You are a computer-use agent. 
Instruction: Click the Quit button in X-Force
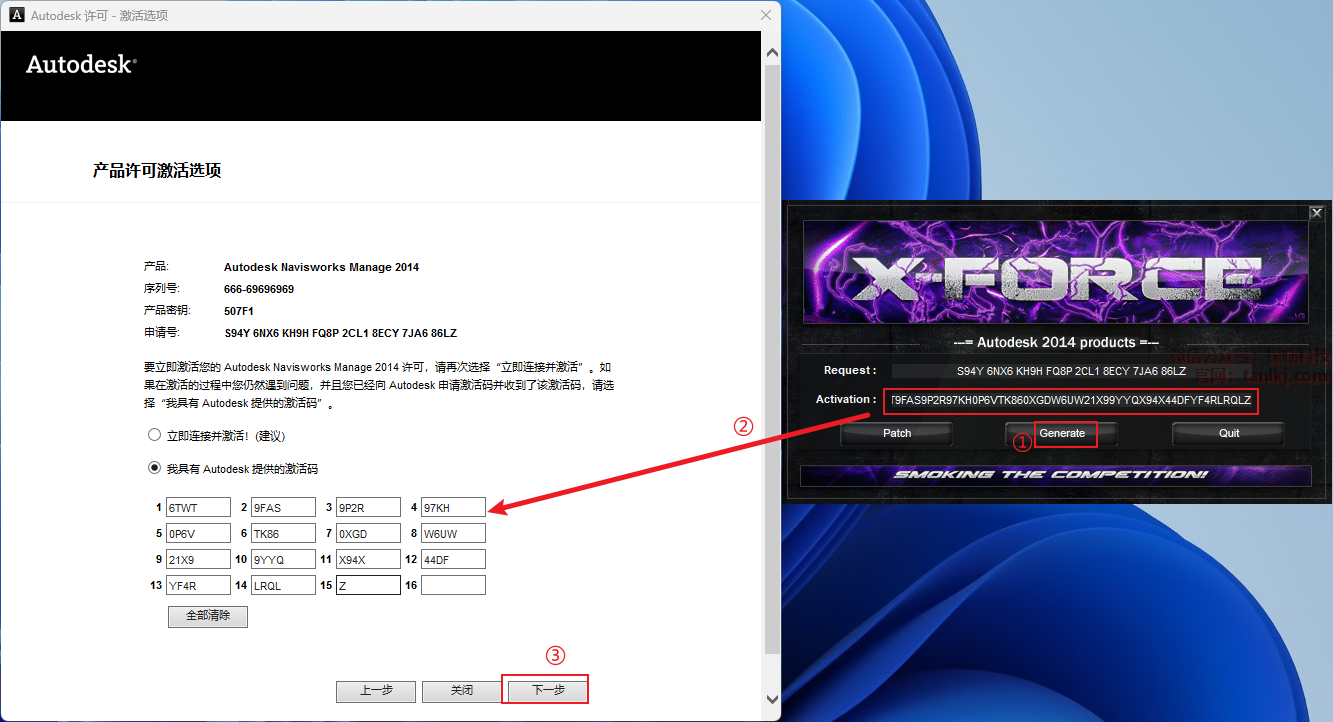pyautogui.click(x=1229, y=433)
